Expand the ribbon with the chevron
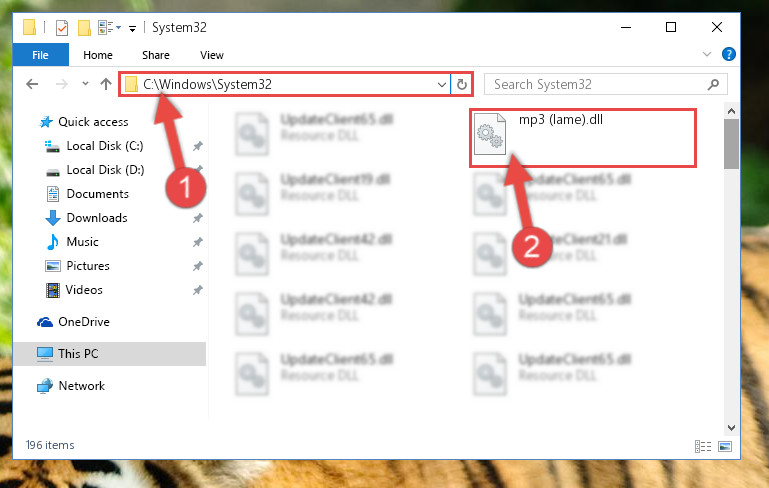769x488 pixels. coord(707,54)
